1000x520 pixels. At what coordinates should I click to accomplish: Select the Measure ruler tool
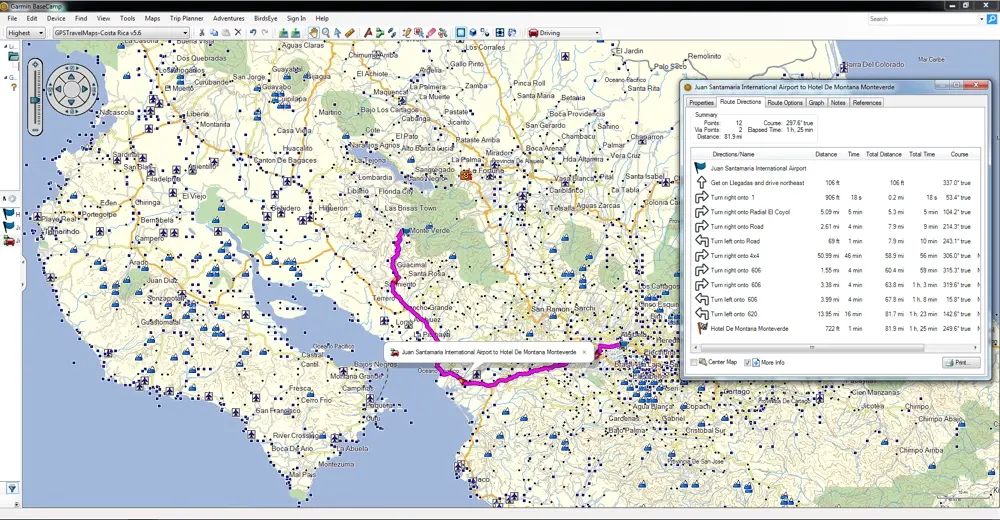(349, 33)
